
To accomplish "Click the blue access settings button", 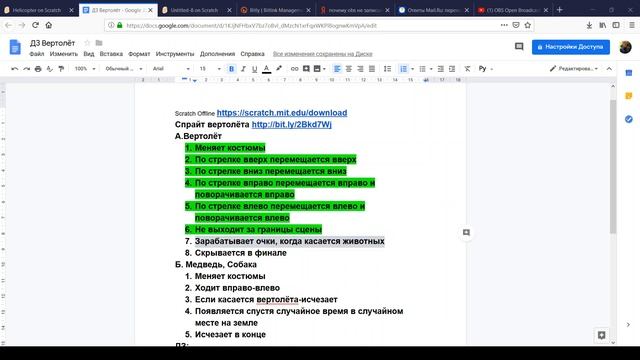I will click(x=571, y=47).
